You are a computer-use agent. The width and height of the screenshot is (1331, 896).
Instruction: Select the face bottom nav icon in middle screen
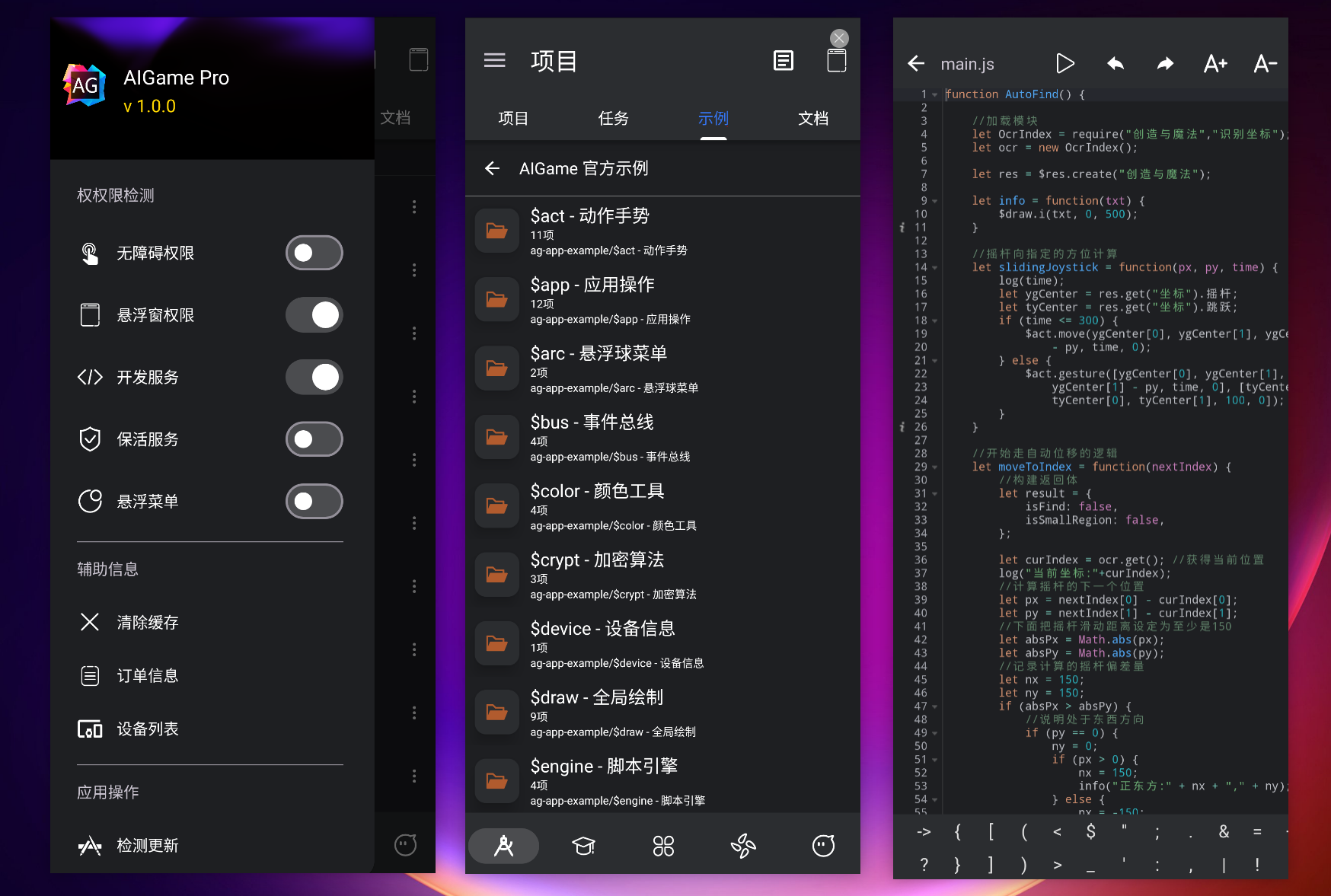coord(823,846)
